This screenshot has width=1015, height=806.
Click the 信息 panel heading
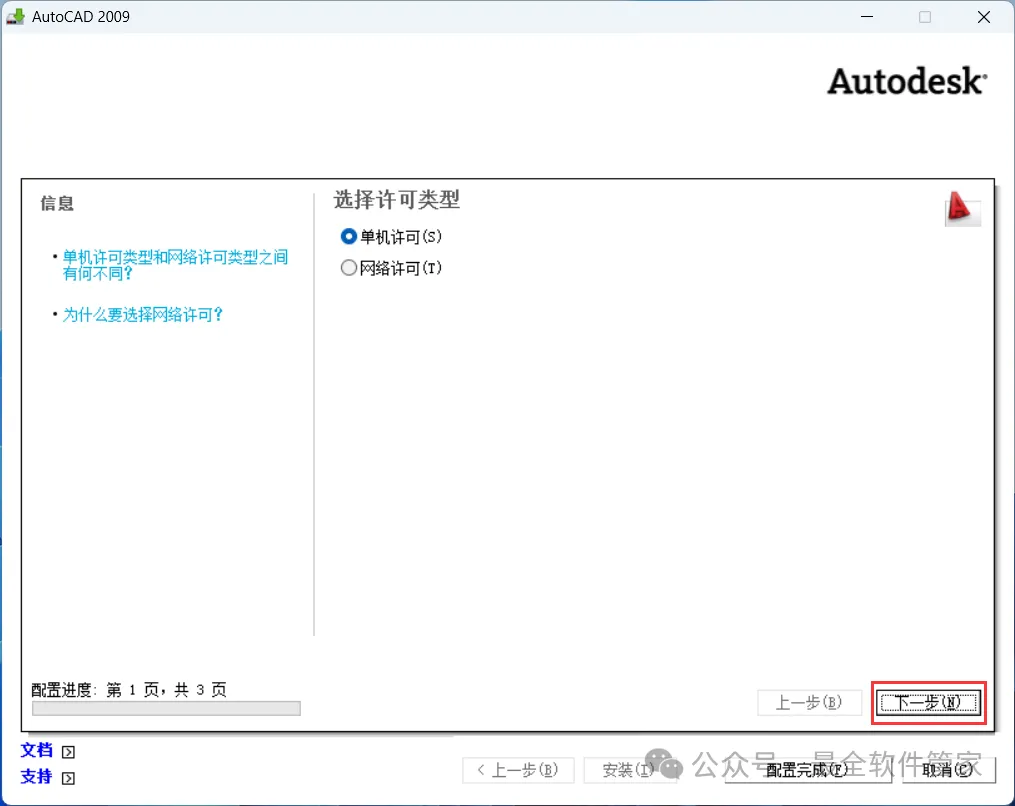point(57,203)
